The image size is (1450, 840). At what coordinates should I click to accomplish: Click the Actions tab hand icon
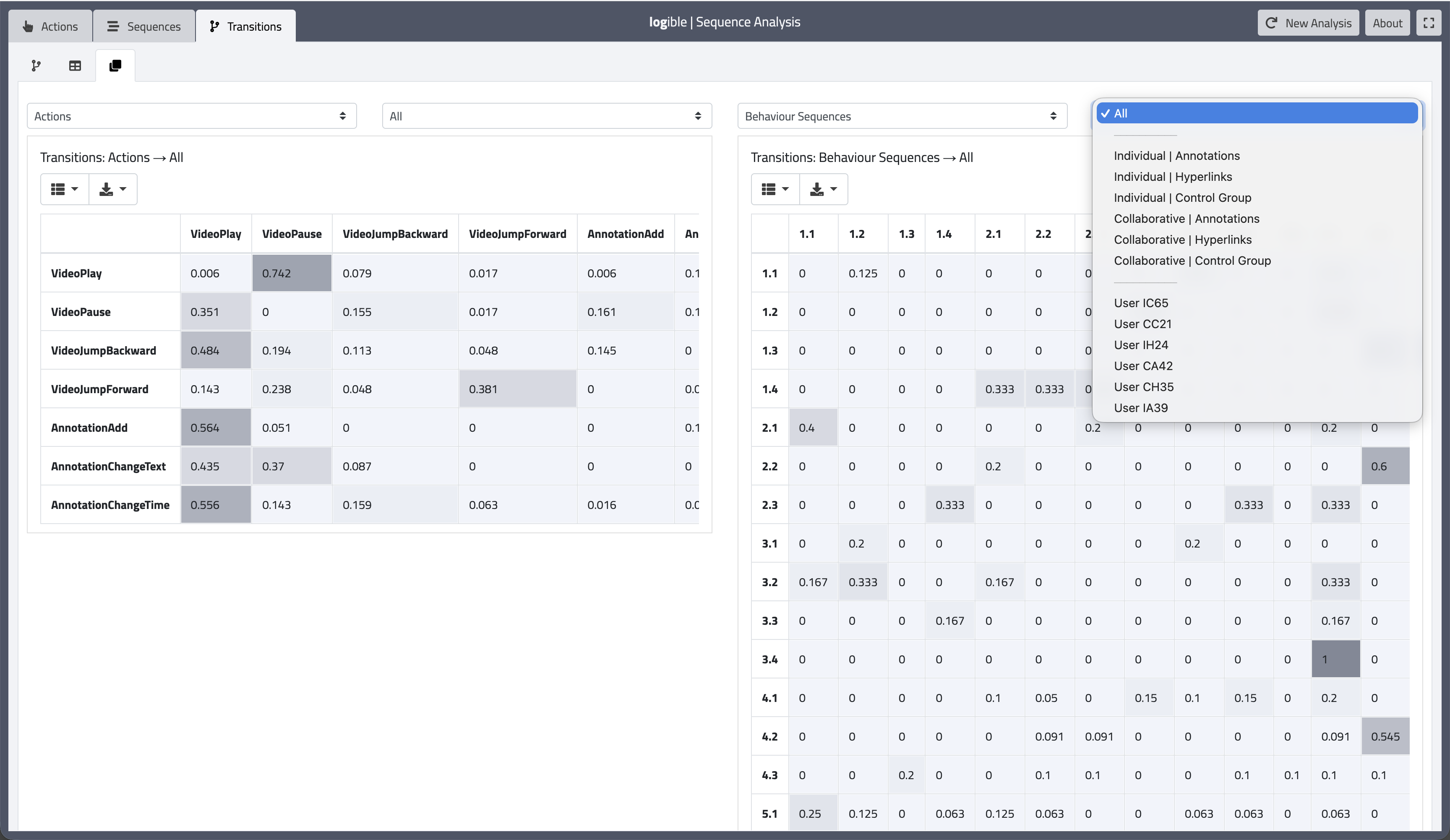click(x=28, y=26)
